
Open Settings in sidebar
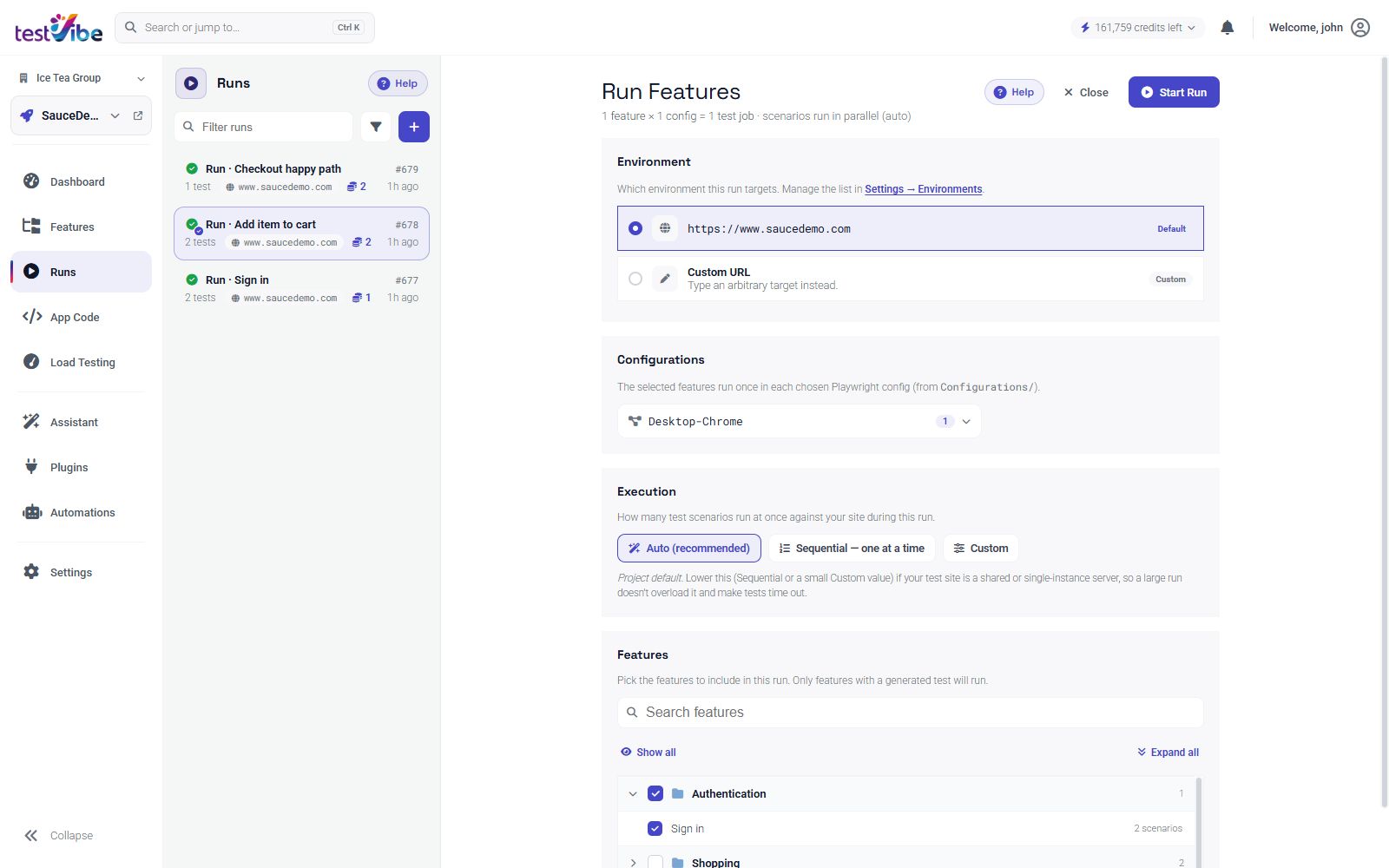pos(82,572)
